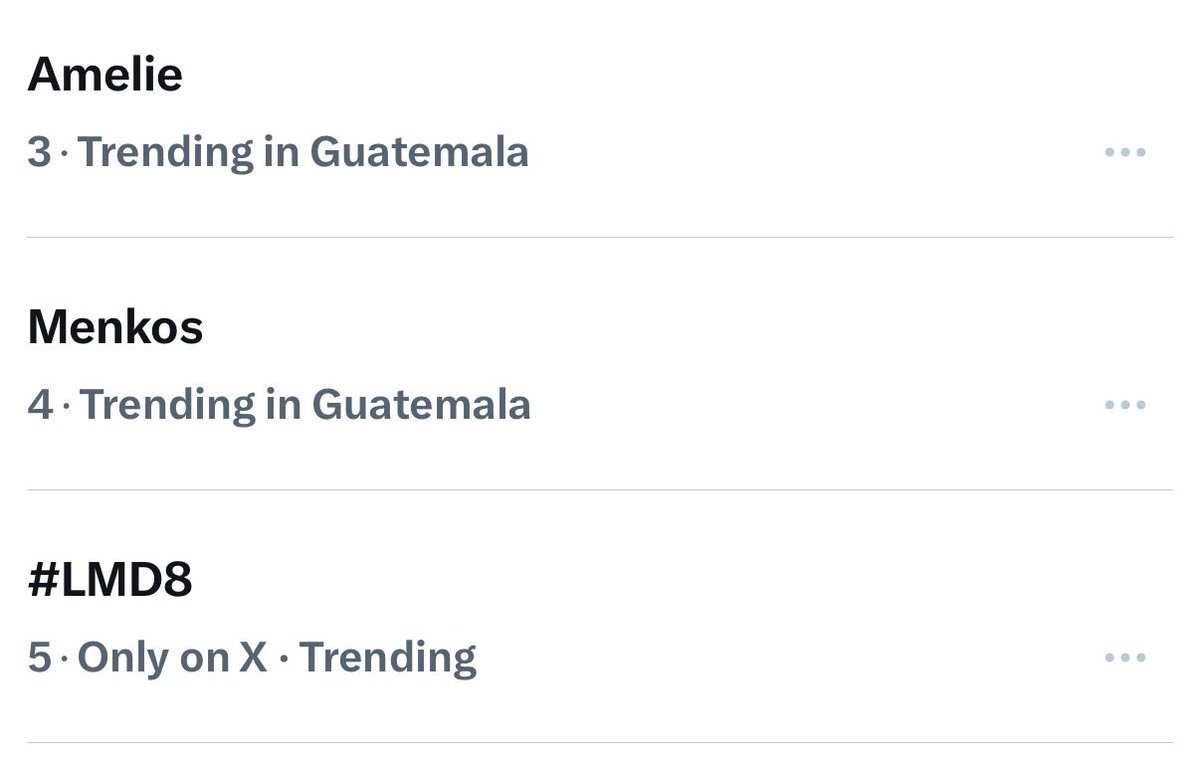Click empty space right of the Amelie title
Image resolution: width=1200 pixels, height=760 pixels.
point(640,74)
